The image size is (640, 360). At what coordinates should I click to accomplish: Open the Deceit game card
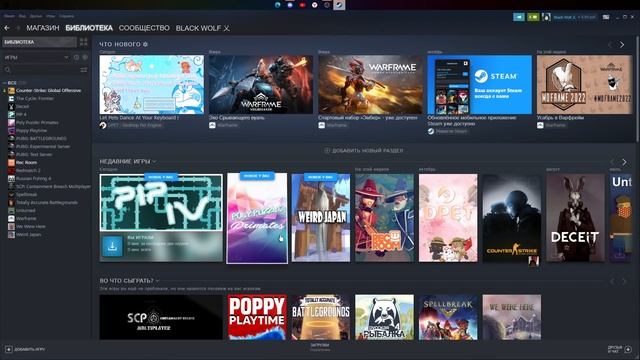pos(576,218)
